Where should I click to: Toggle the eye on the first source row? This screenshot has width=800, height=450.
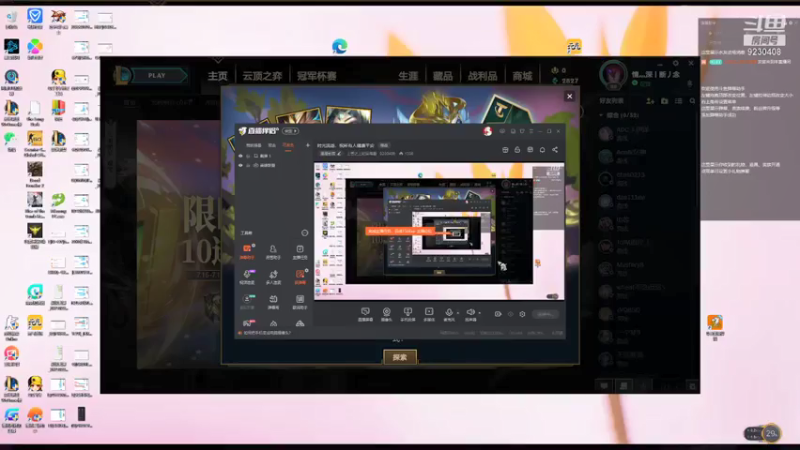pyautogui.click(x=240, y=156)
